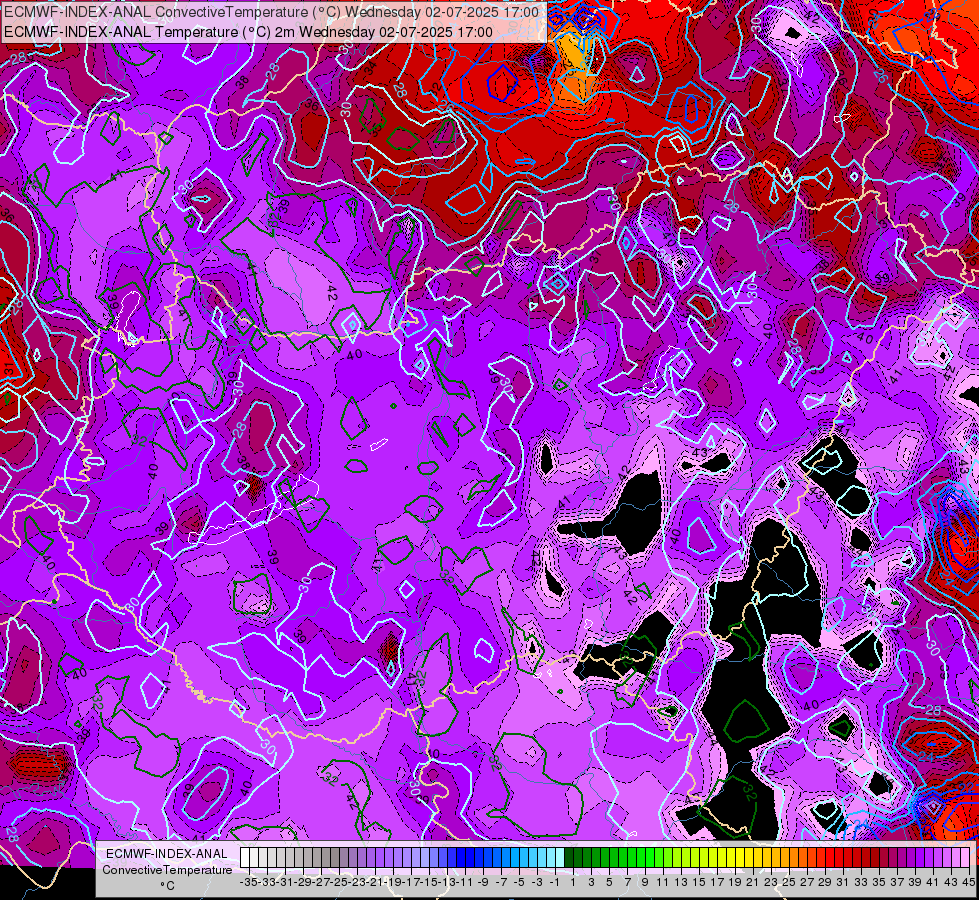This screenshot has width=979, height=900.
Task: Select the yellow swatch above 17 in legend
Action: pyautogui.click(x=713, y=857)
